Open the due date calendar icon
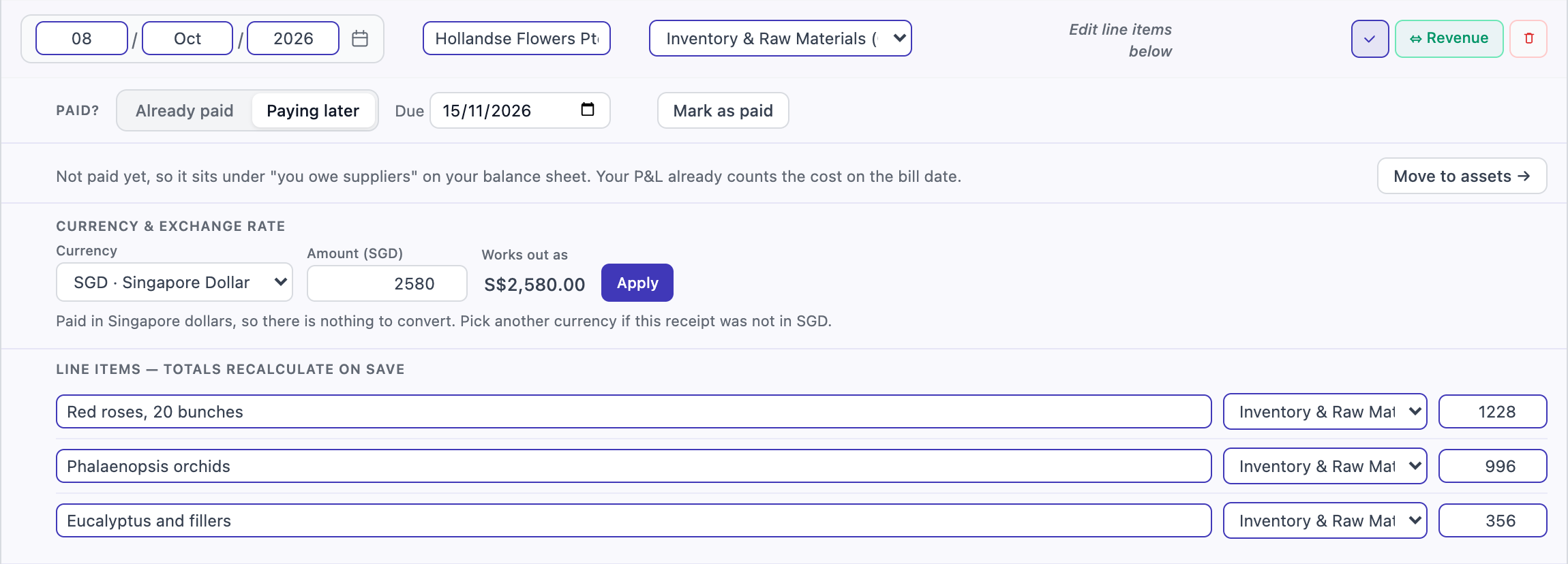This screenshot has width=1568, height=564. coord(587,110)
